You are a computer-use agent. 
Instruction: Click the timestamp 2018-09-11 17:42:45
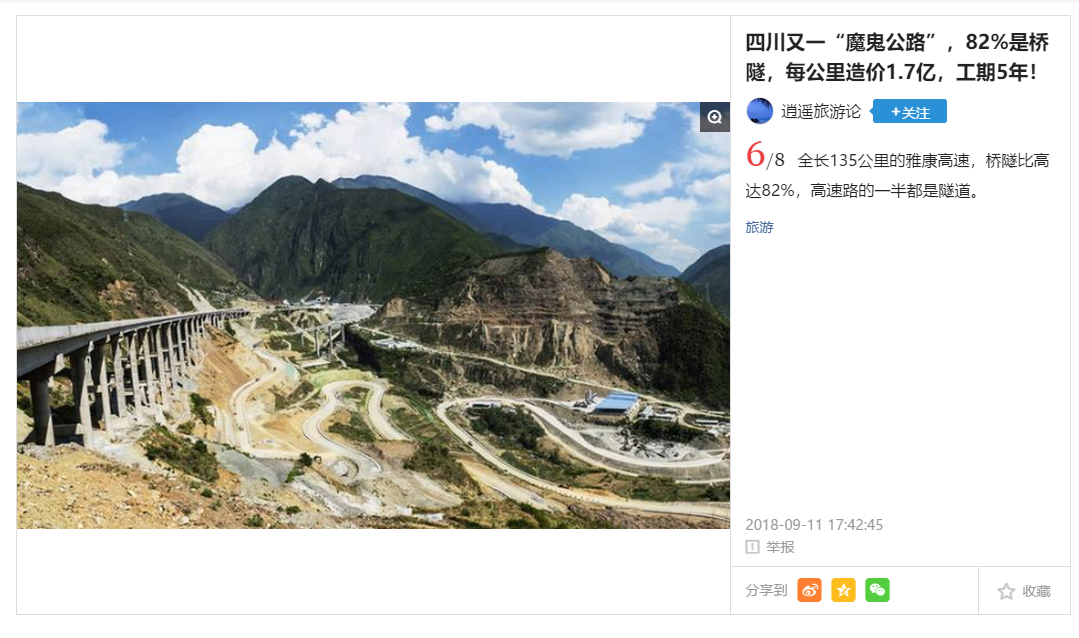pos(814,524)
